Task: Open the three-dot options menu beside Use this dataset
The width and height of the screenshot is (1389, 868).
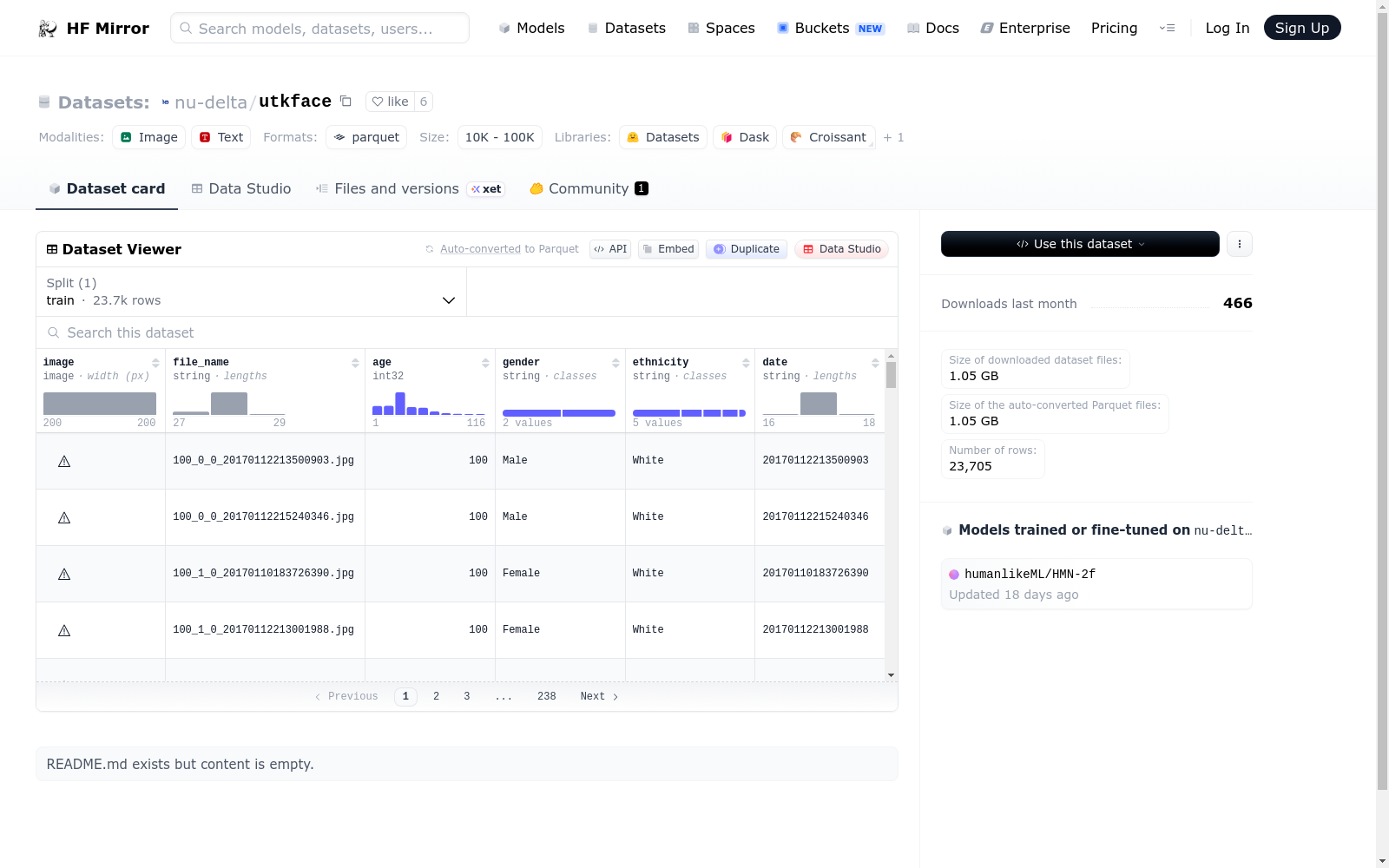Action: tap(1240, 244)
